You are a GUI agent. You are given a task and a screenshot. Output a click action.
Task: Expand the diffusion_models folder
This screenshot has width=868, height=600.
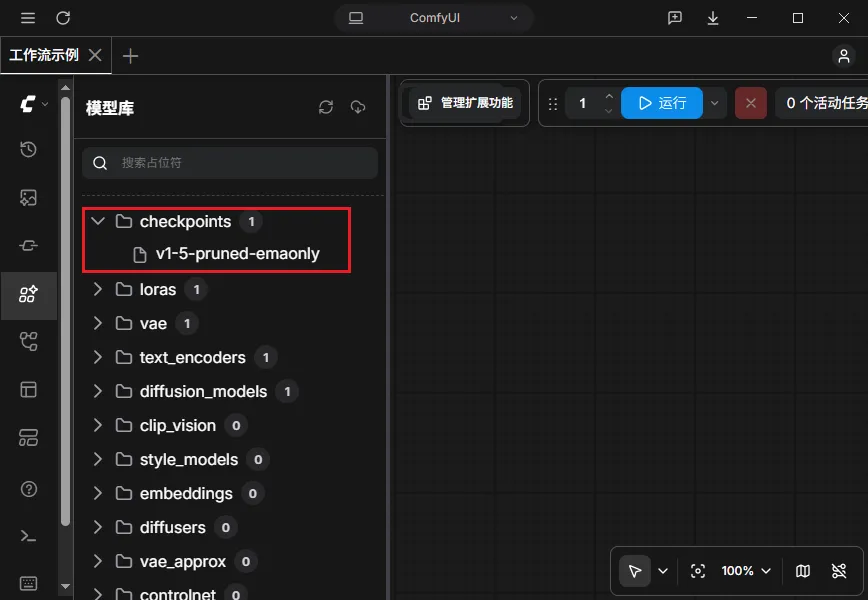(x=98, y=391)
